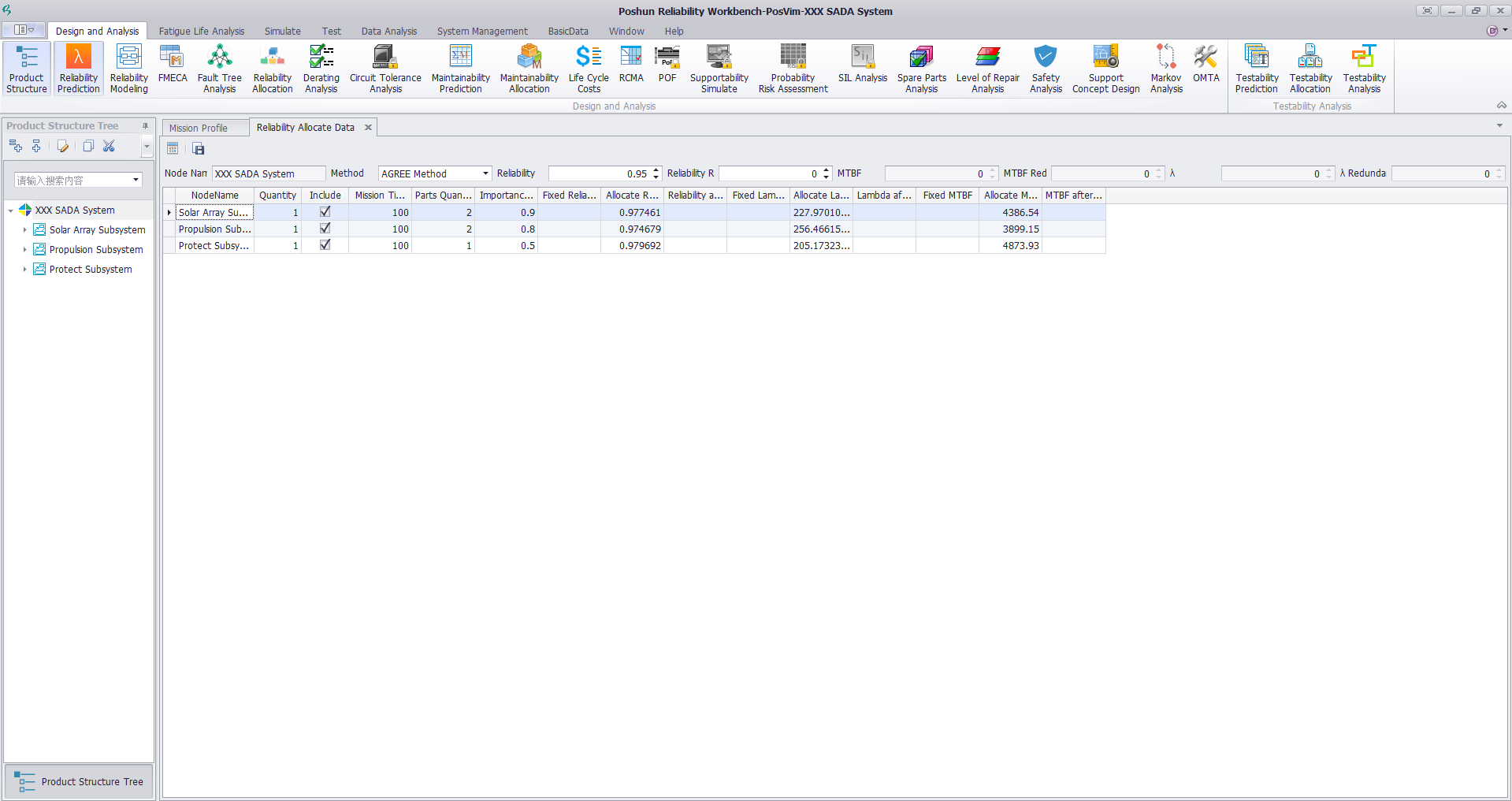Collapse the XXX SADA System root node
Viewport: 1512px width, 801px height.
(x=10, y=210)
